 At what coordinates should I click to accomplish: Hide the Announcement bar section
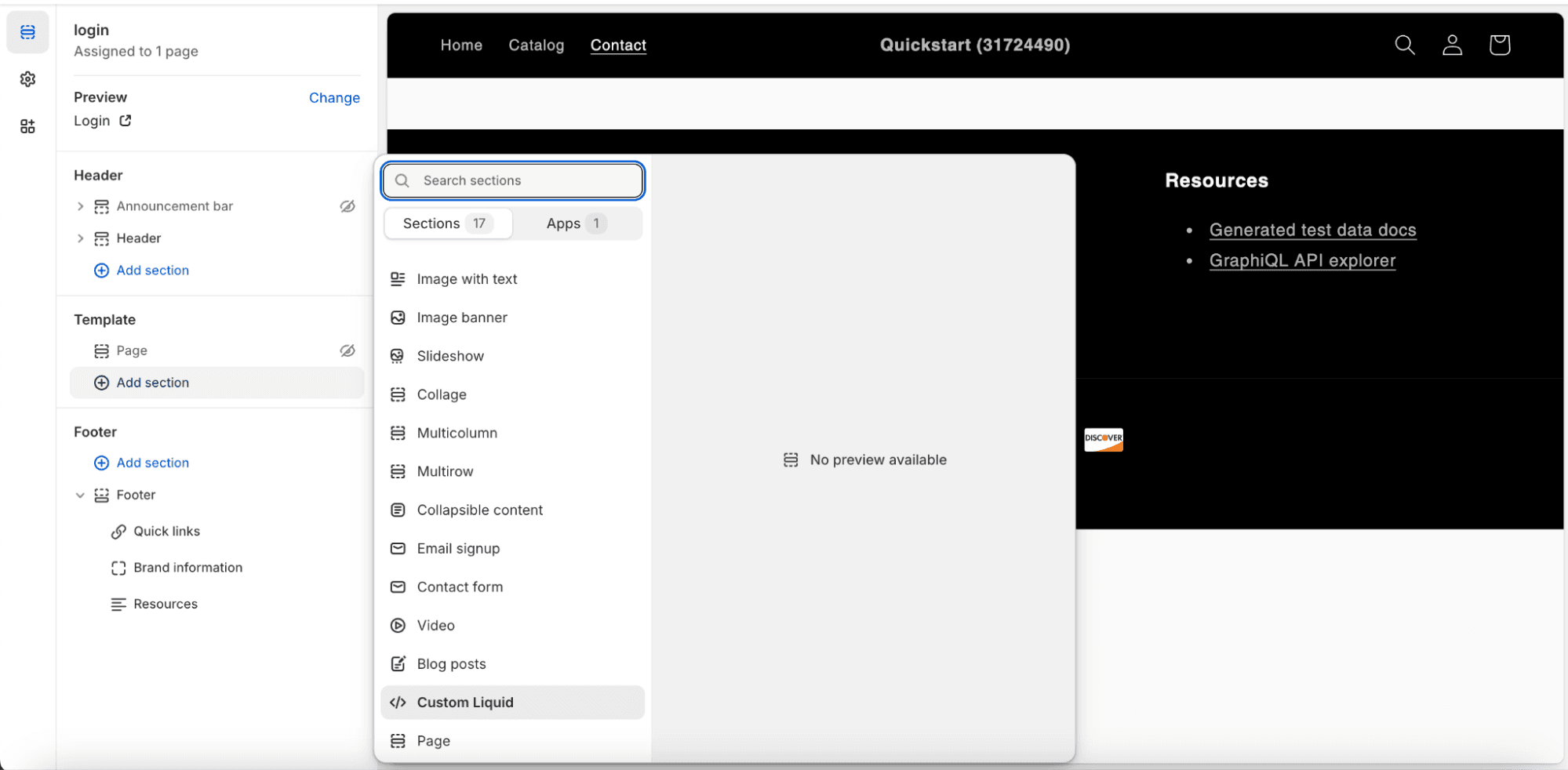347,205
